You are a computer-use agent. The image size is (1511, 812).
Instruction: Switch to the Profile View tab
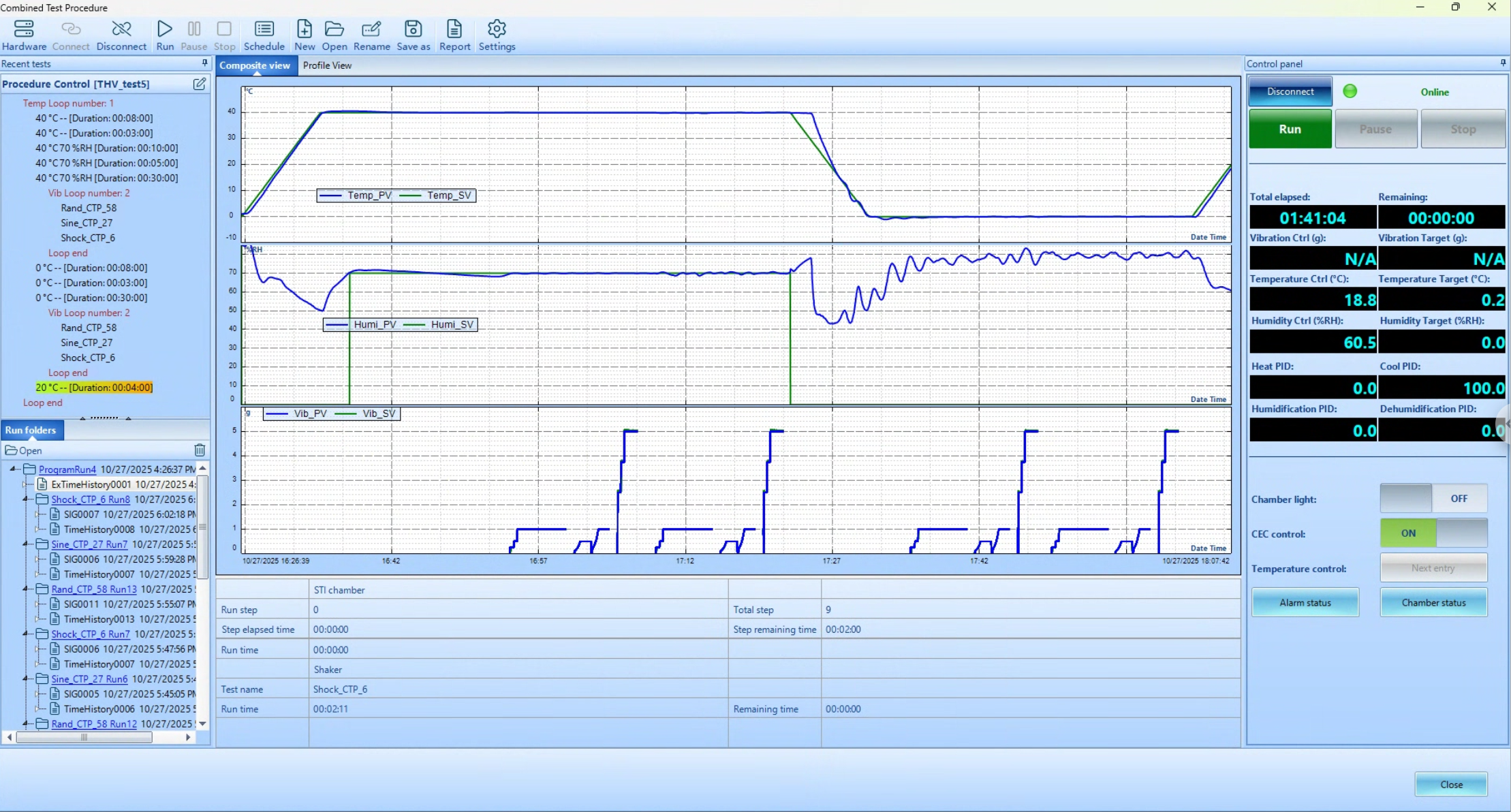(327, 65)
